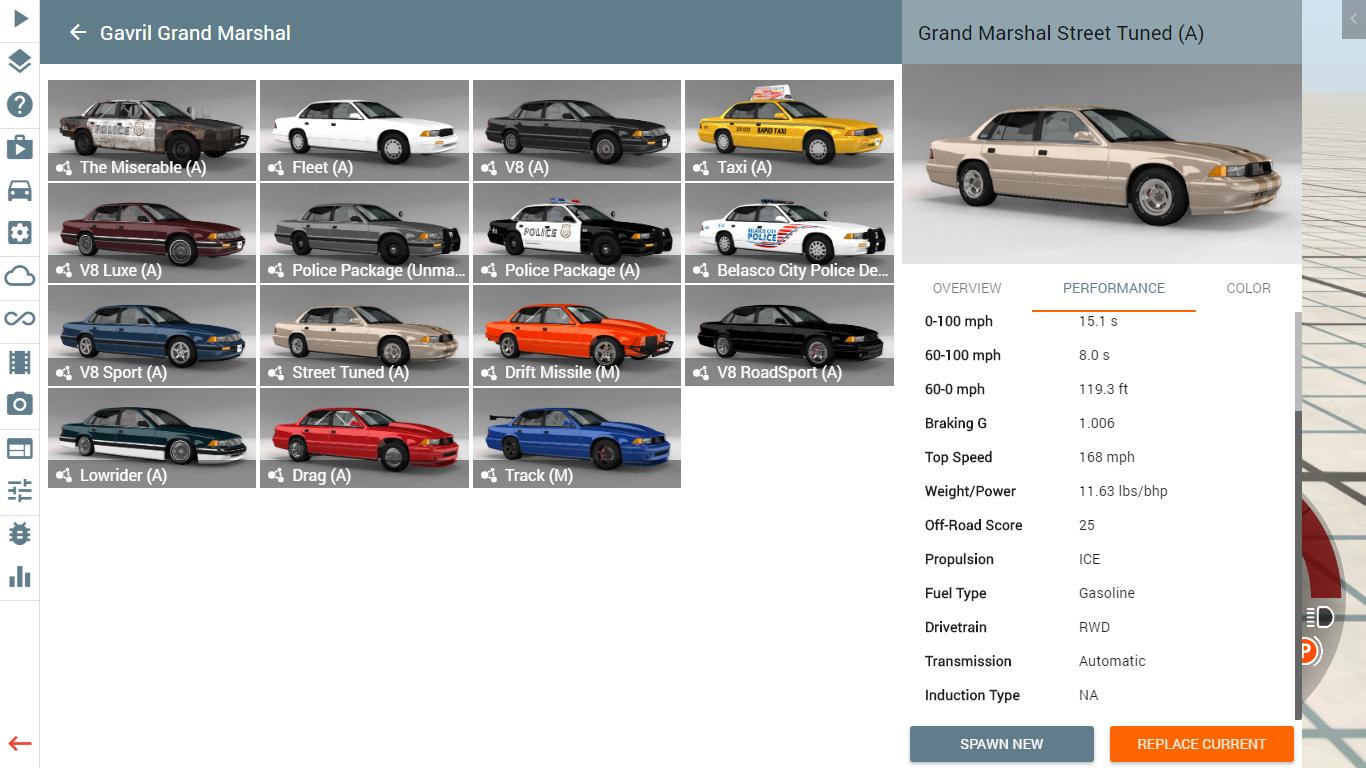1366x768 pixels.
Task: Choose the V8 (A) configuration
Action: 577,130
